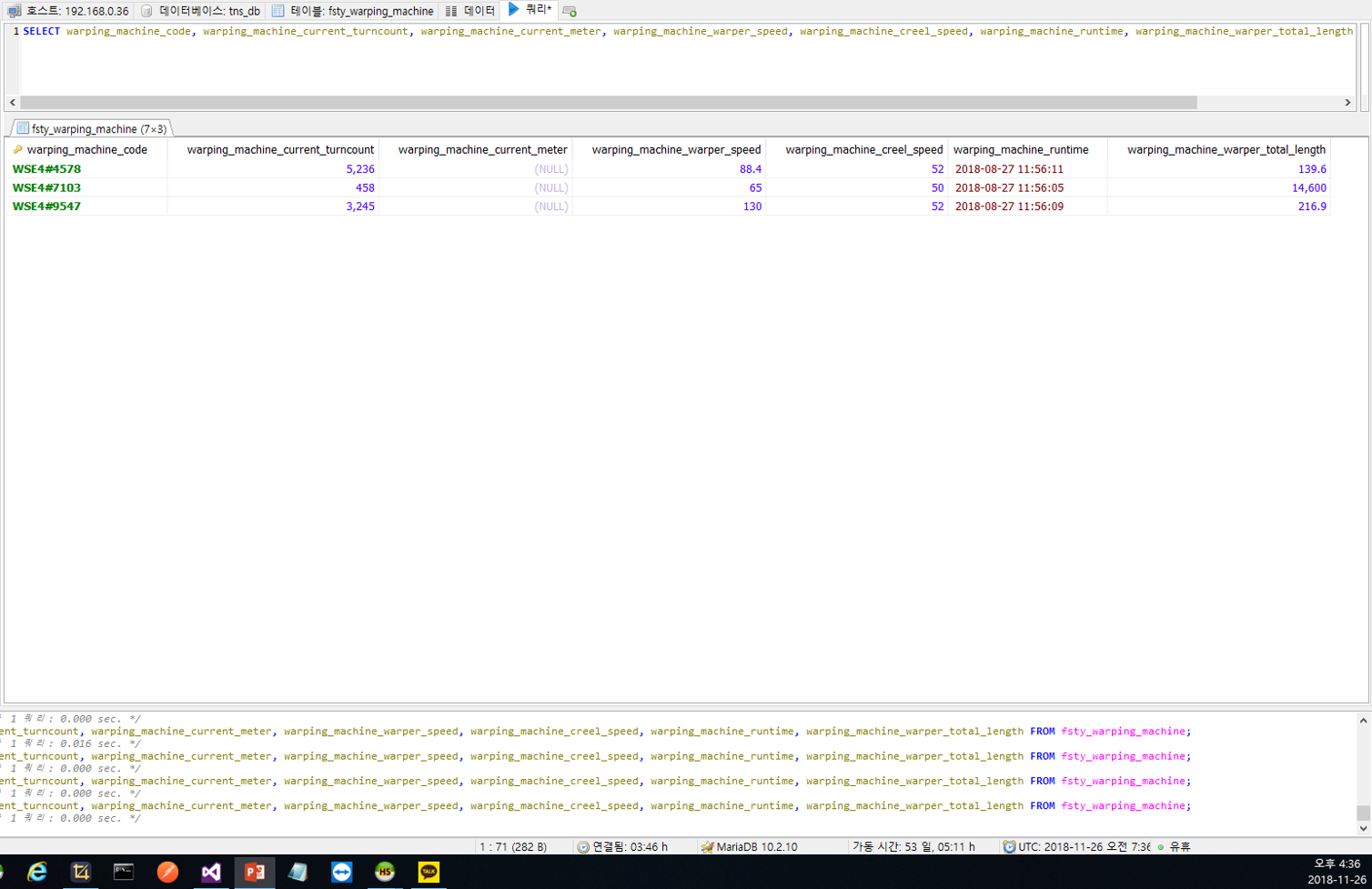Image resolution: width=1372 pixels, height=889 pixels.
Task: Sort by warping_machine_code column header
Action: point(86,149)
